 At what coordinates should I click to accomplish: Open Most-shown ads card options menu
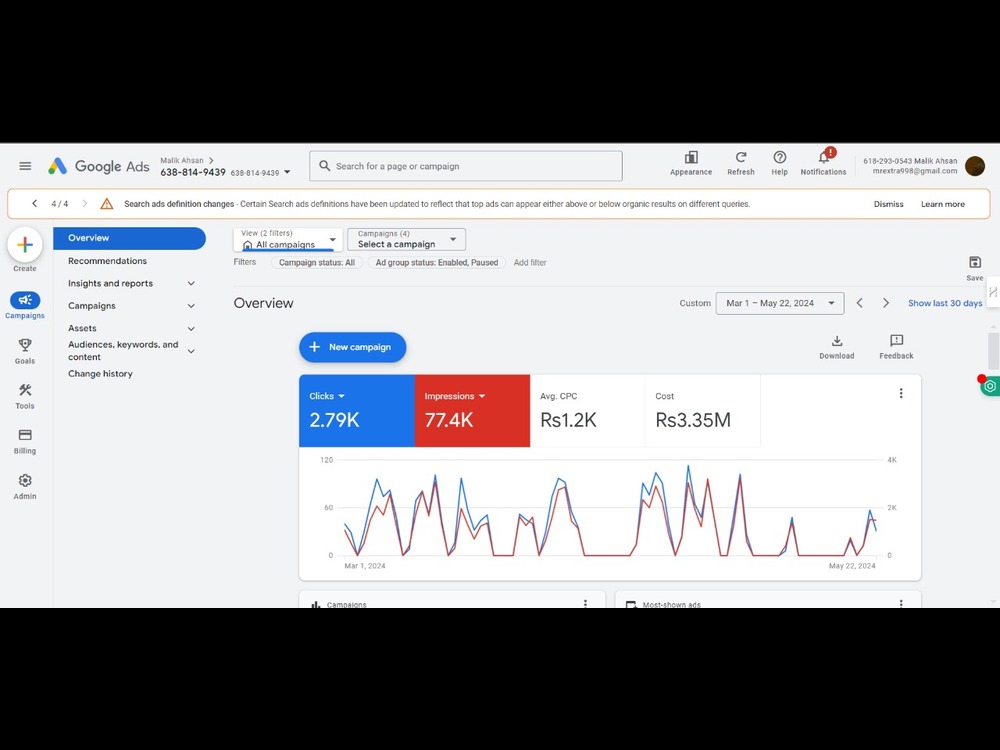(x=901, y=603)
